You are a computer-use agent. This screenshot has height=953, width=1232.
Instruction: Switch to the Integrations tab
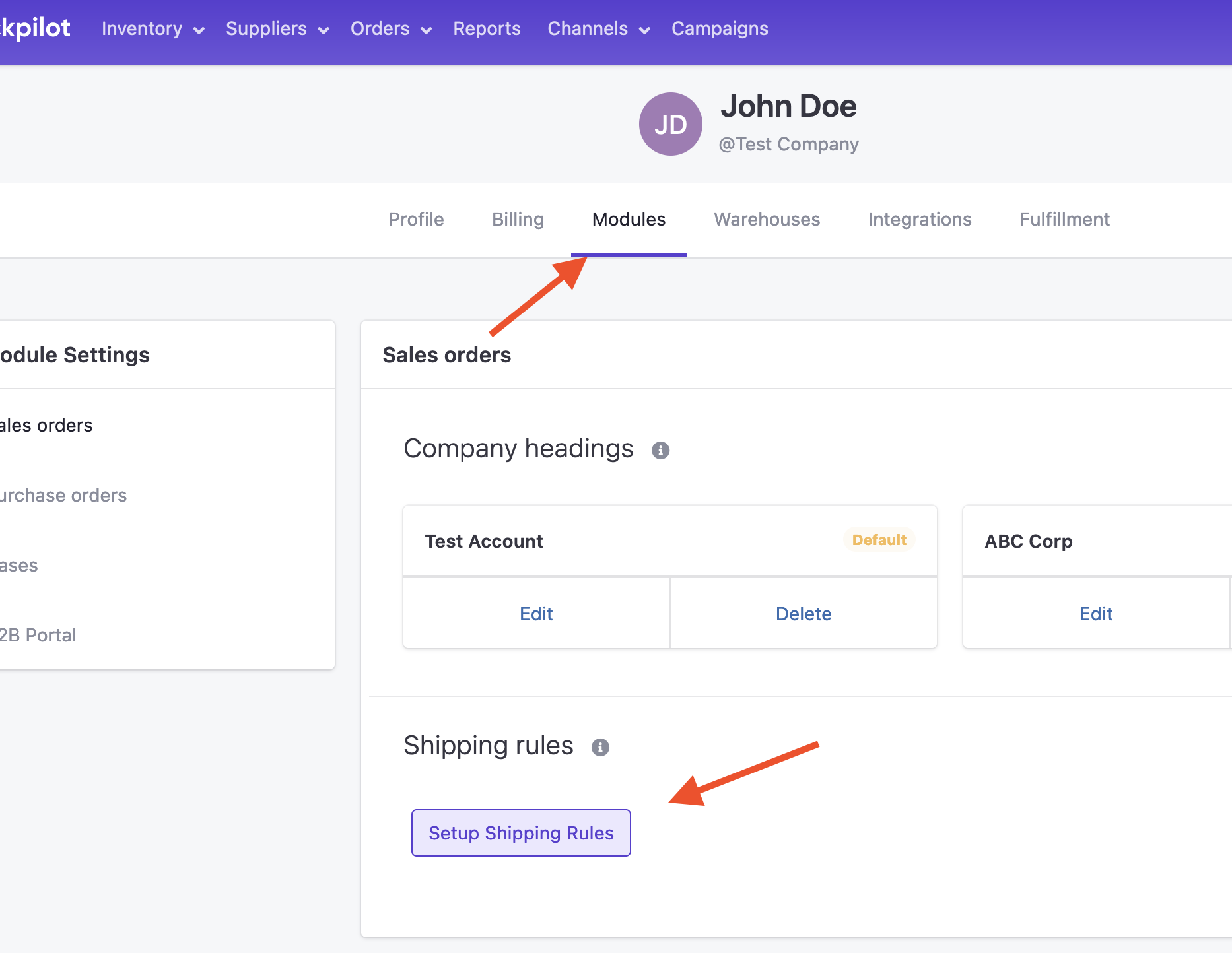pyautogui.click(x=919, y=219)
